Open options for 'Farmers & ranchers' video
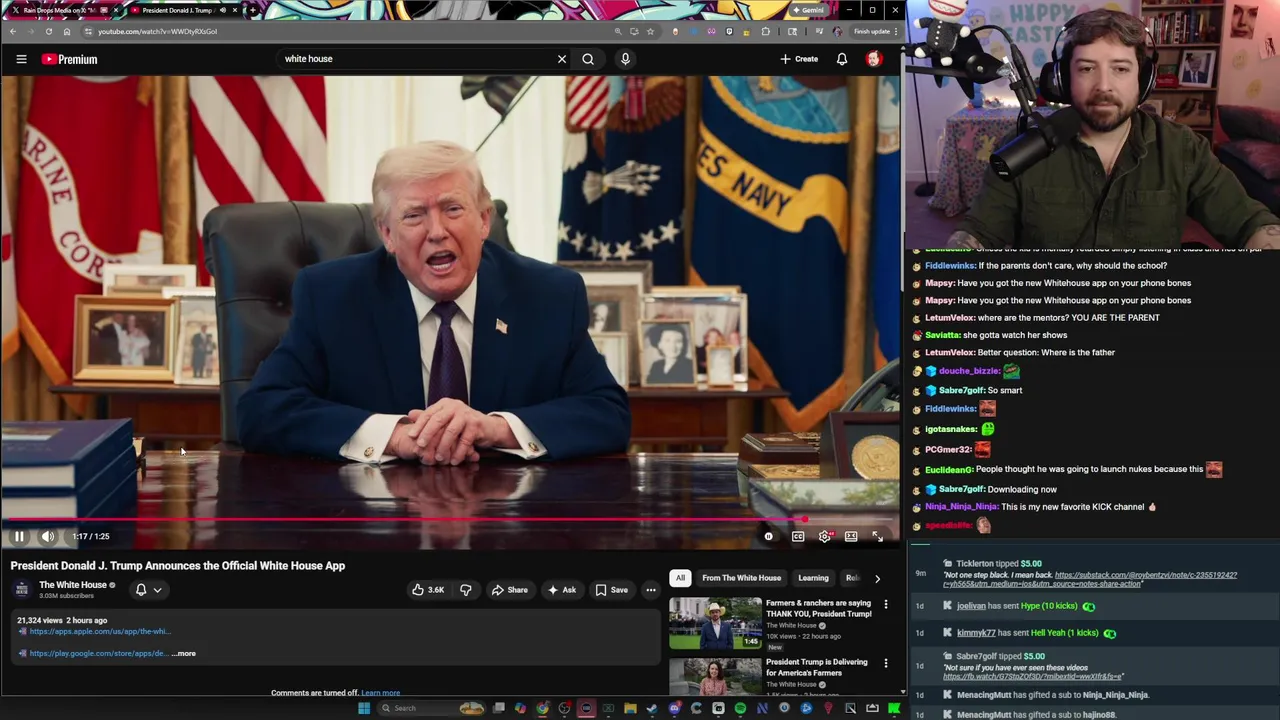The width and height of the screenshot is (1280, 720). tap(885, 604)
